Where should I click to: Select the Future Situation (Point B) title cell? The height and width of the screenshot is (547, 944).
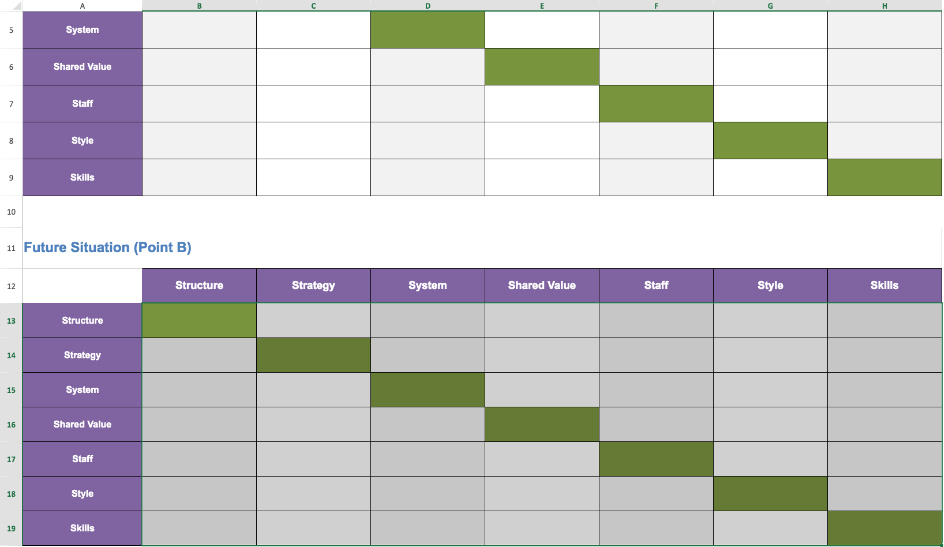click(x=108, y=247)
